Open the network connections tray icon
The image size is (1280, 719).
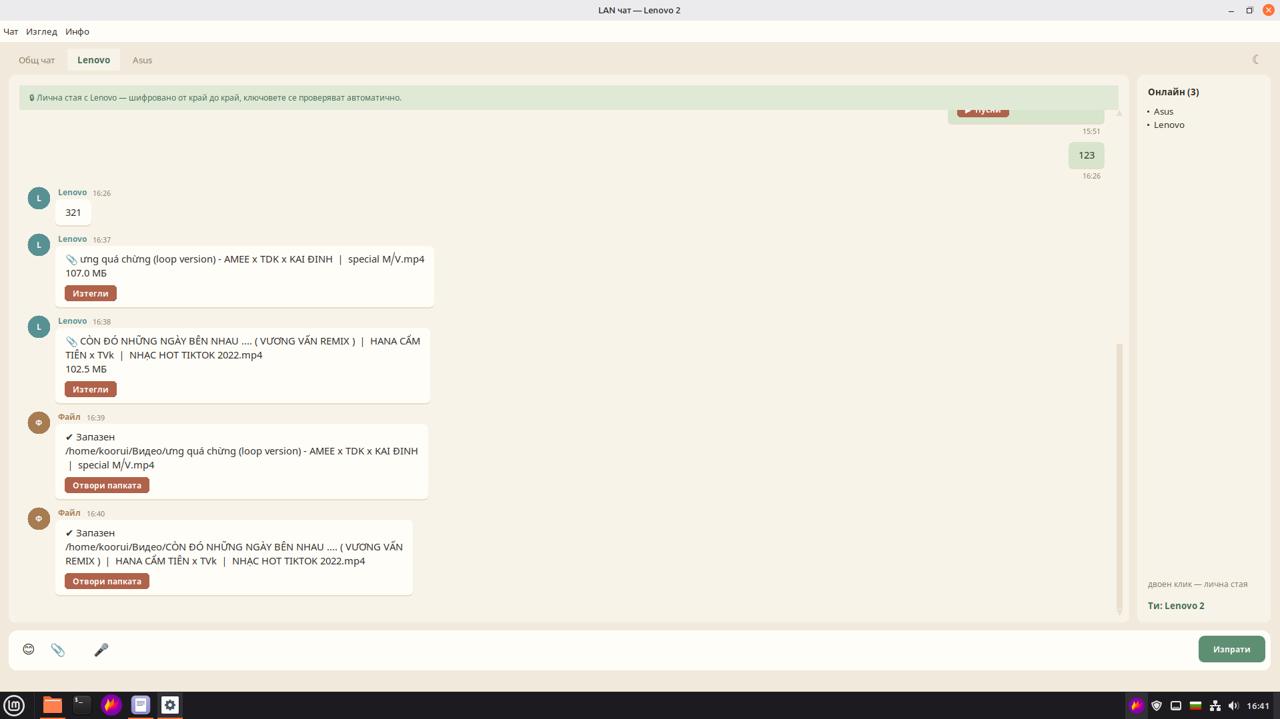(x=1215, y=706)
